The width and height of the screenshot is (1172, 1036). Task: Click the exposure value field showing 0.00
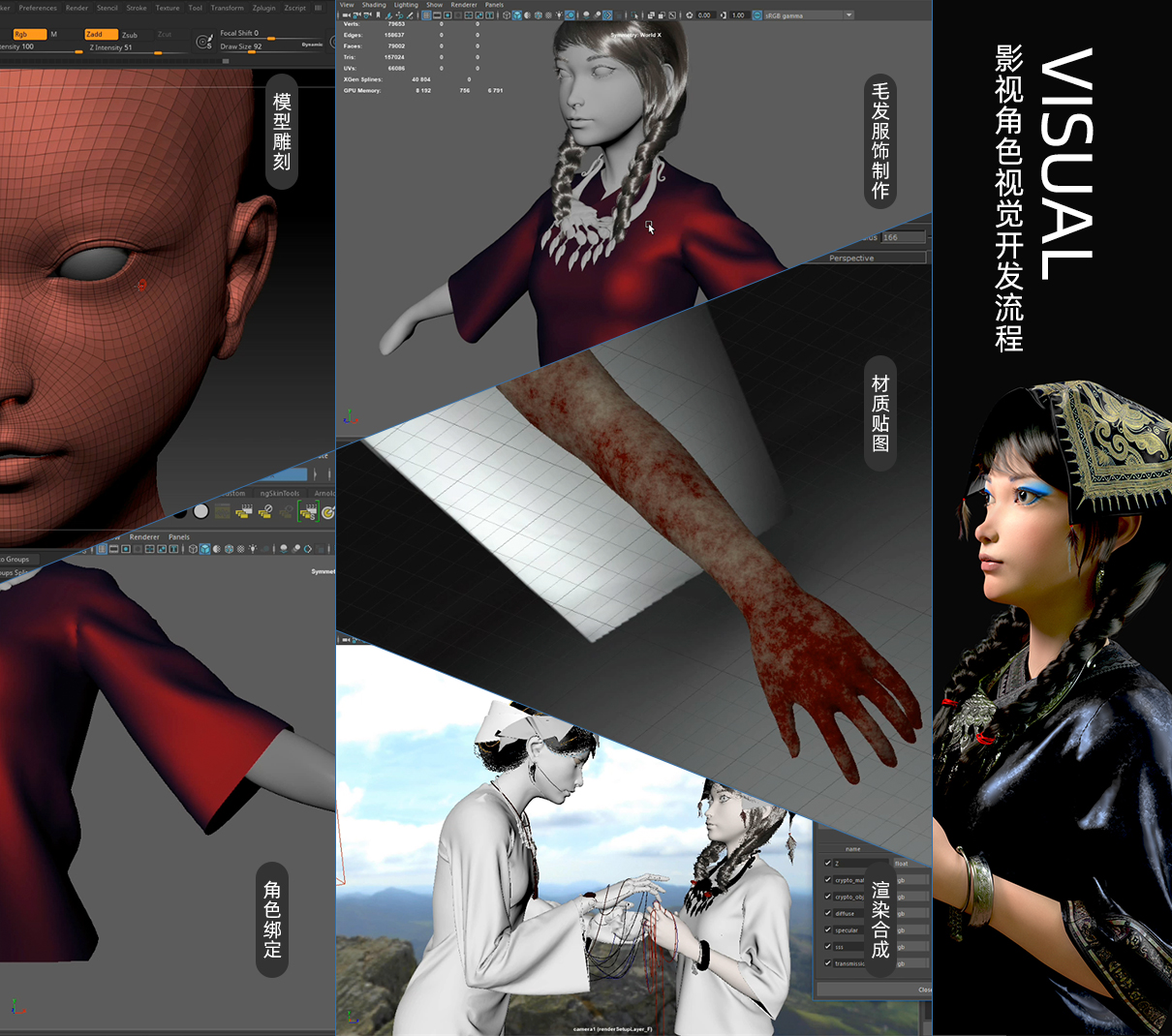[704, 15]
